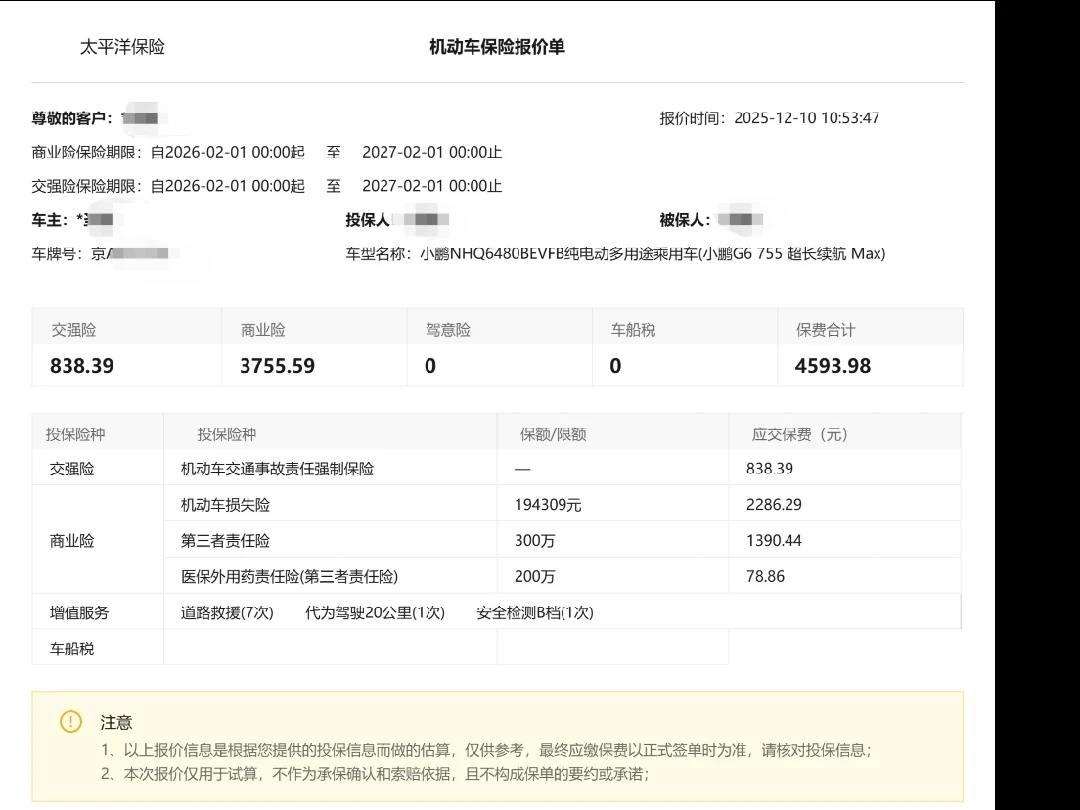
Task: Select the 机动车保险报价单 title
Action: pos(497,47)
